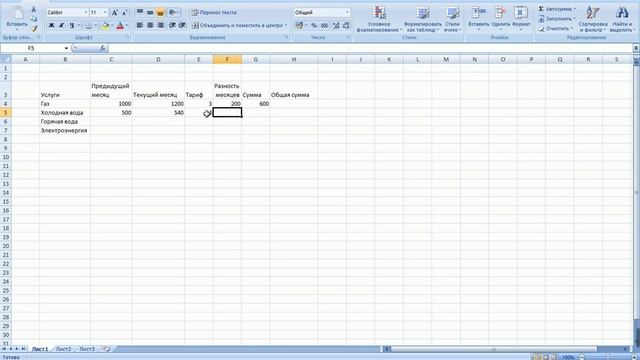This screenshot has height=360, width=640.
Task: Click the Очистить (clear) eraser button
Action: point(556,29)
